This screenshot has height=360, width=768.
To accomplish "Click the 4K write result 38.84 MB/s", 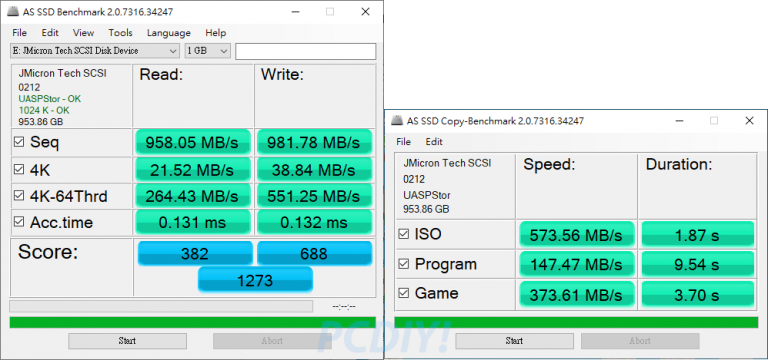I will pos(314,169).
